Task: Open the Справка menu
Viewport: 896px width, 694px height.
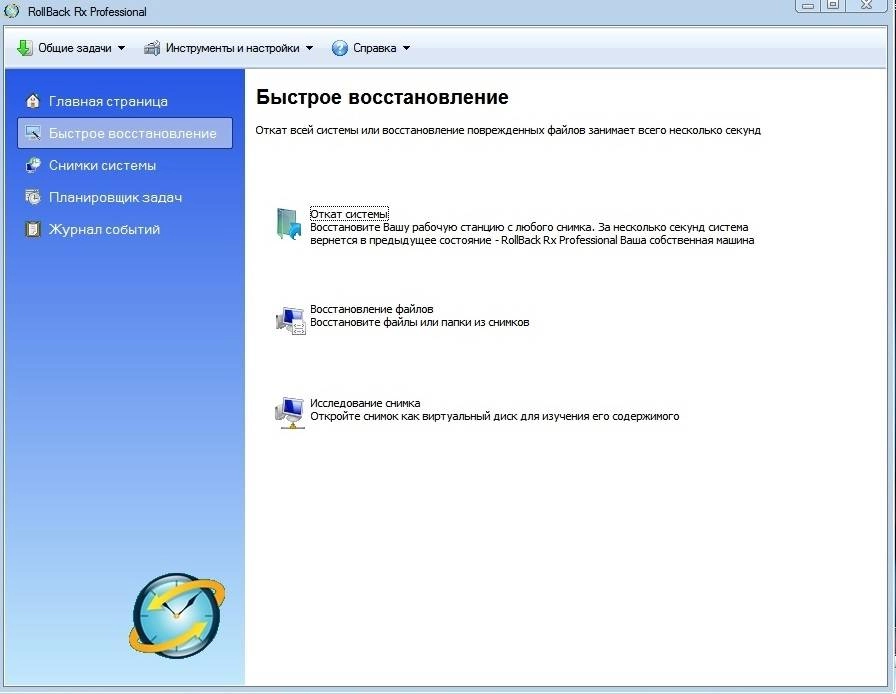Action: [x=371, y=48]
